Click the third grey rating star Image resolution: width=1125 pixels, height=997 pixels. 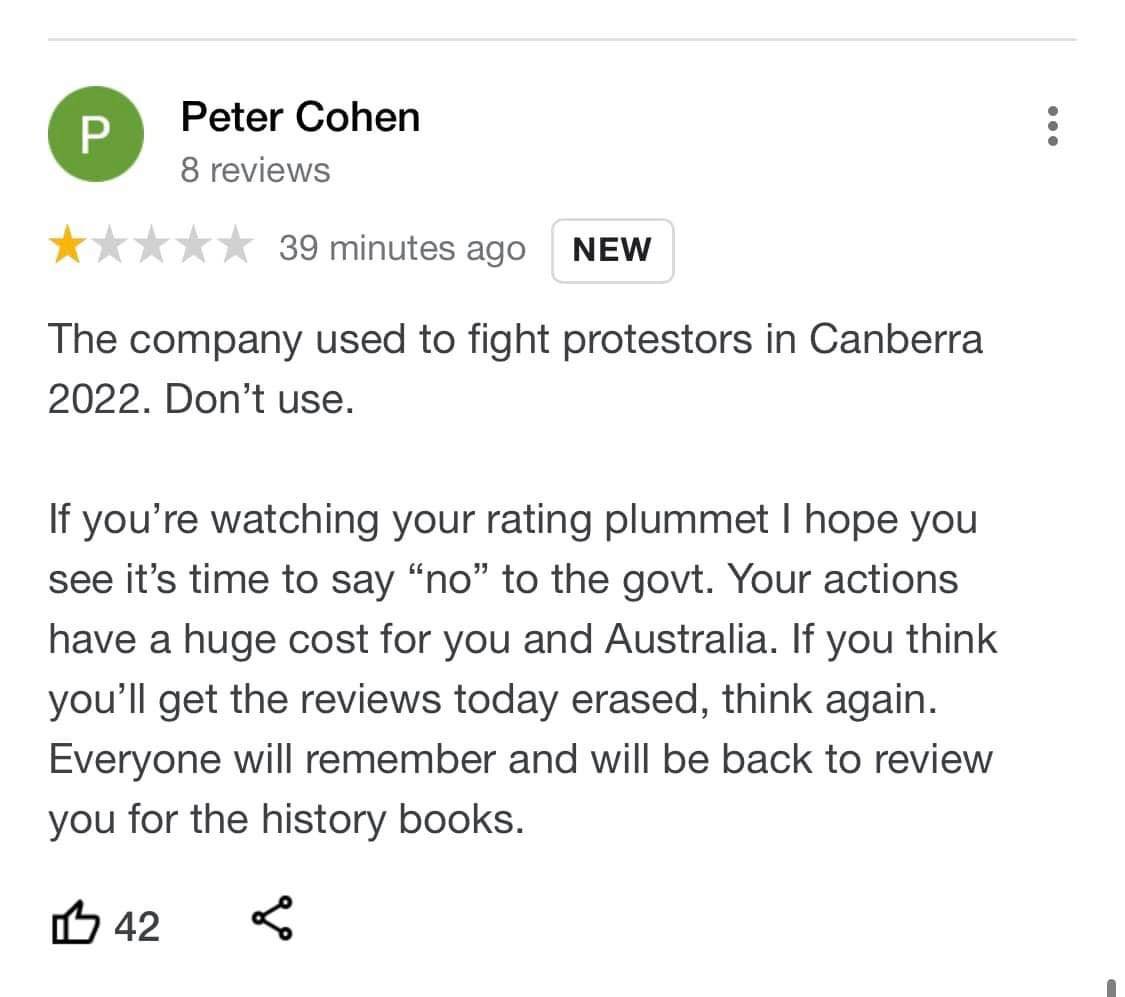pyautogui.click(x=151, y=245)
